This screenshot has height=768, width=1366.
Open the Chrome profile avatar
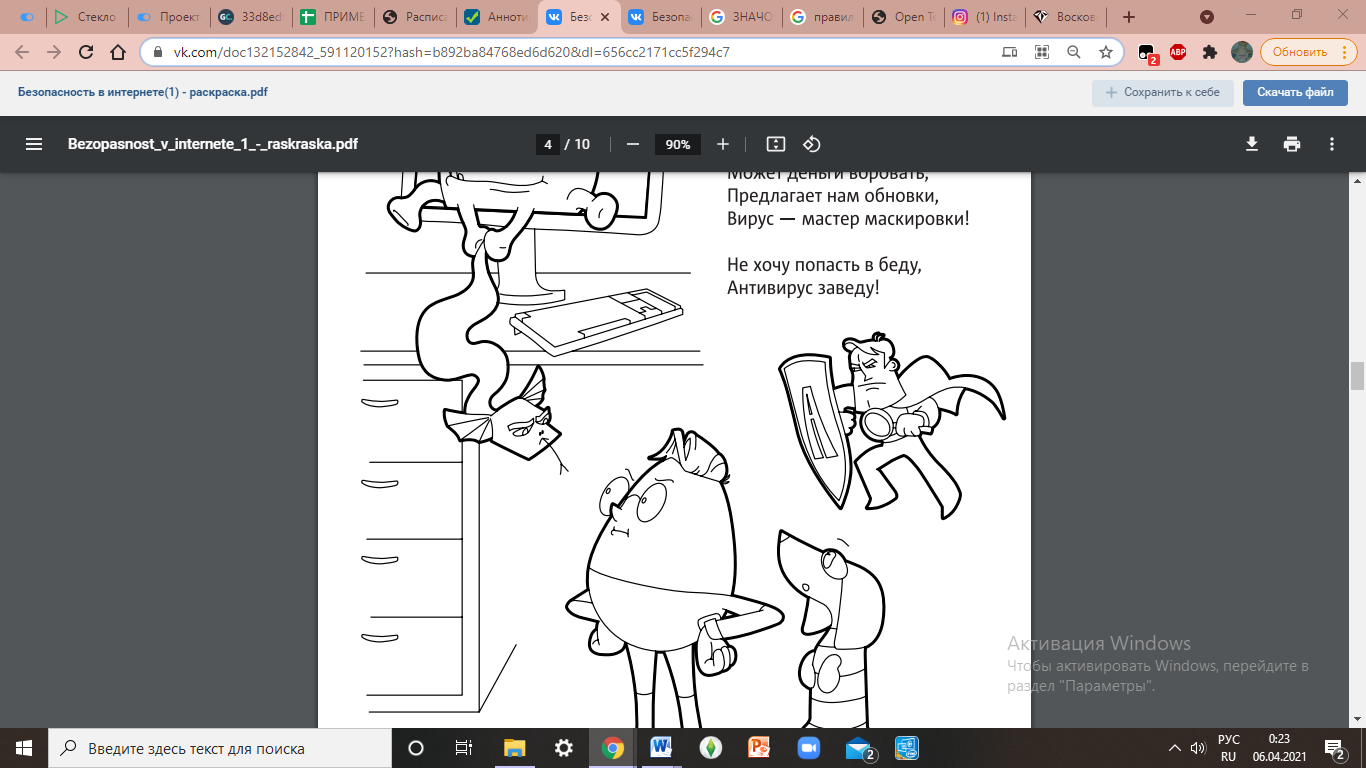point(1241,52)
